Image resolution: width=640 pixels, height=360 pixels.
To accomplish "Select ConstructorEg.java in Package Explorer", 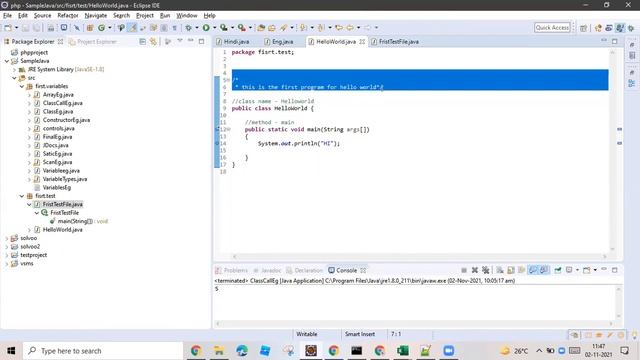I will pos(66,120).
